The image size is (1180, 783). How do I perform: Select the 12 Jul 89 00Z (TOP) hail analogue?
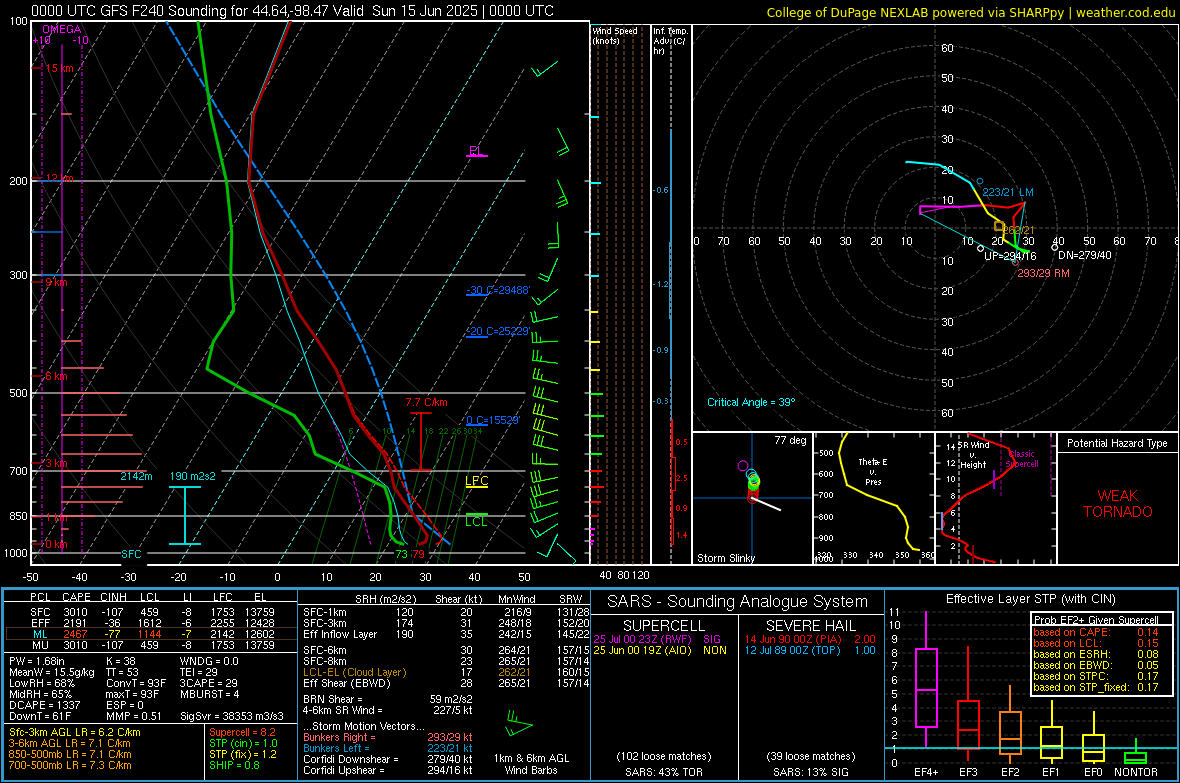810,650
